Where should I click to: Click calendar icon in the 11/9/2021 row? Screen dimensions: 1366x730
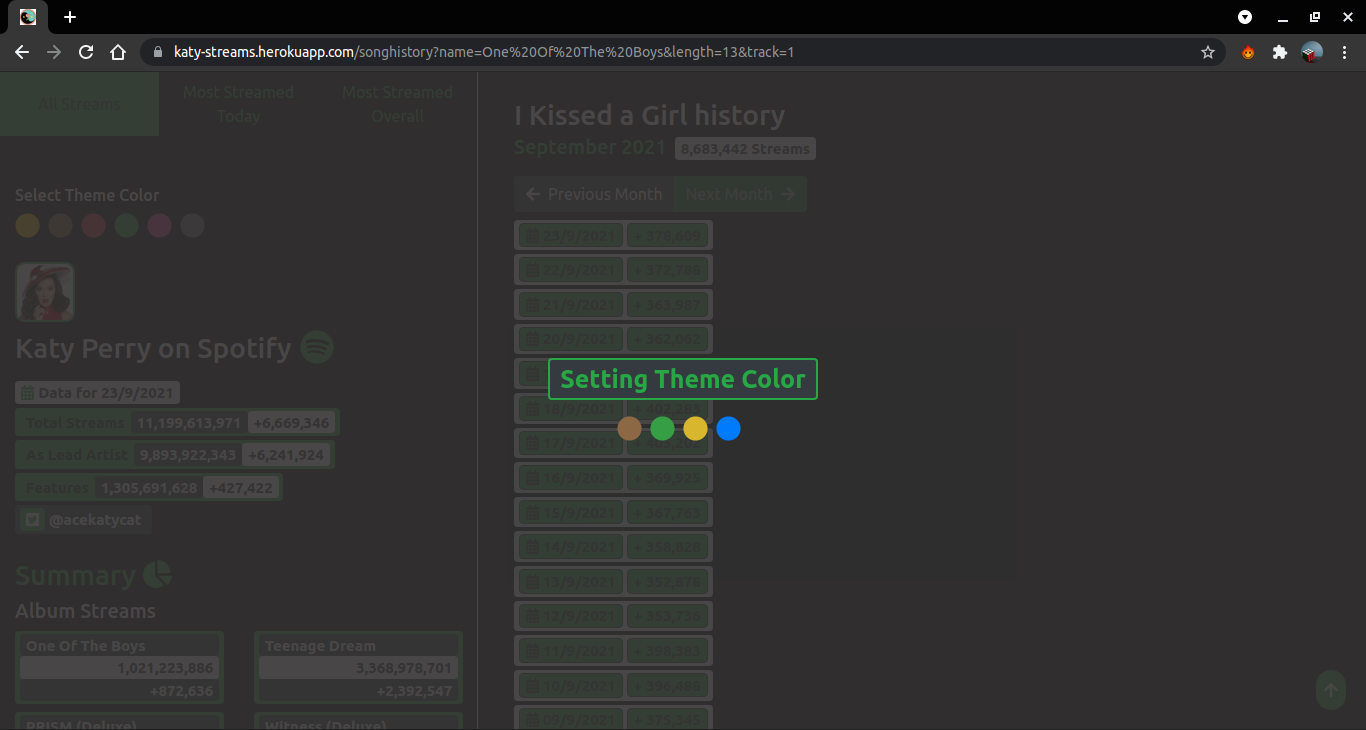pyautogui.click(x=533, y=652)
